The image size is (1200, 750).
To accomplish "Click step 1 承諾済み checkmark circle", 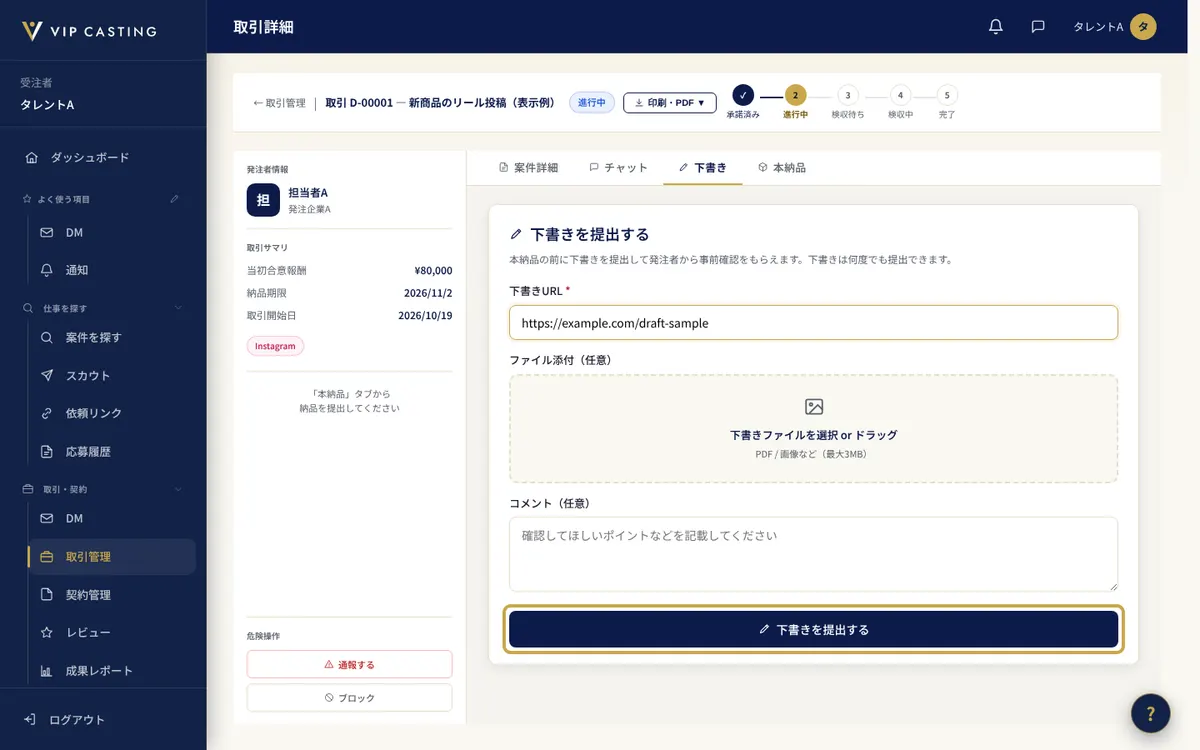I will (742, 95).
